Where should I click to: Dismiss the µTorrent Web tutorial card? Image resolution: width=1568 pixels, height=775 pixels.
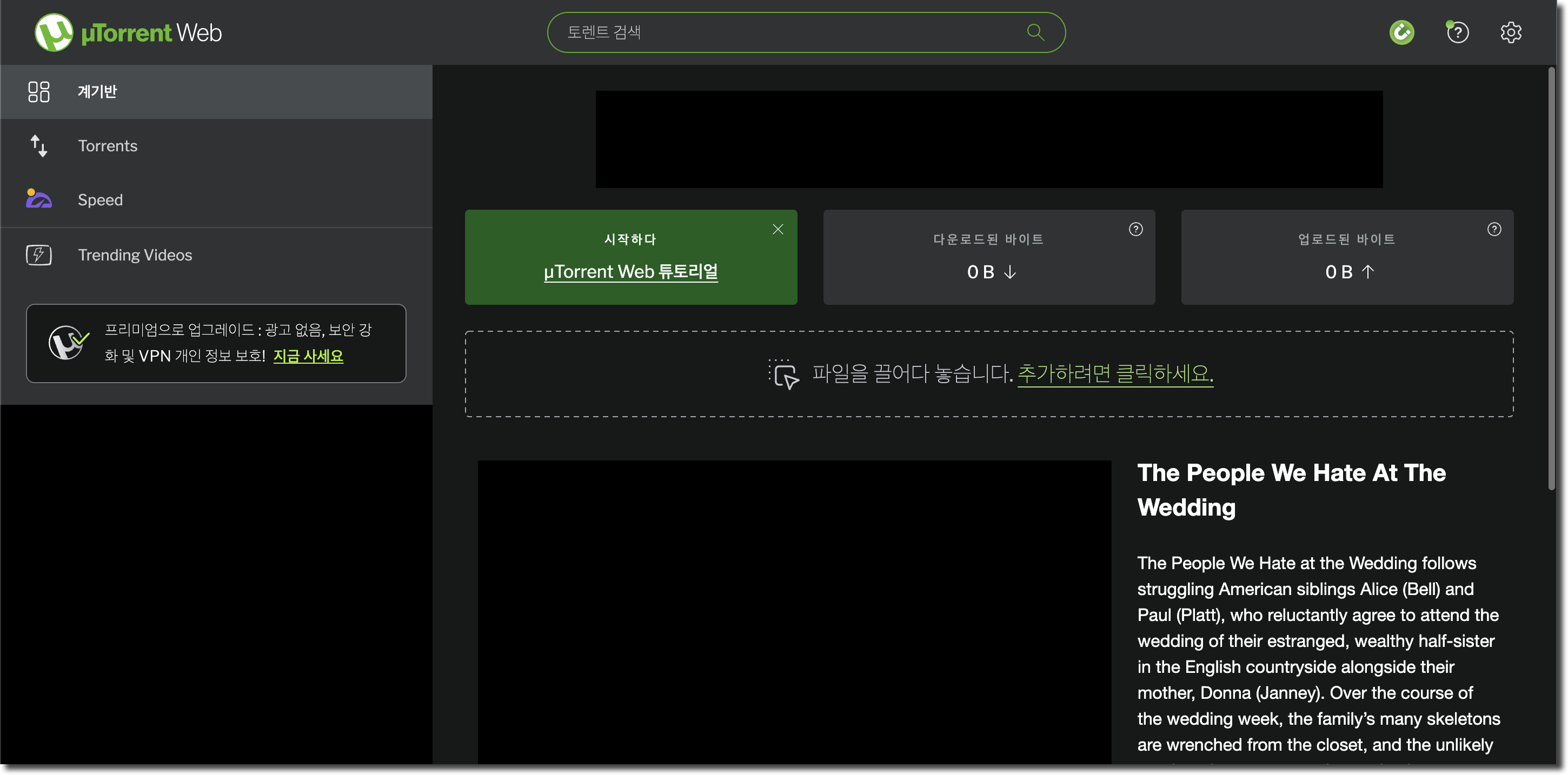coord(778,229)
